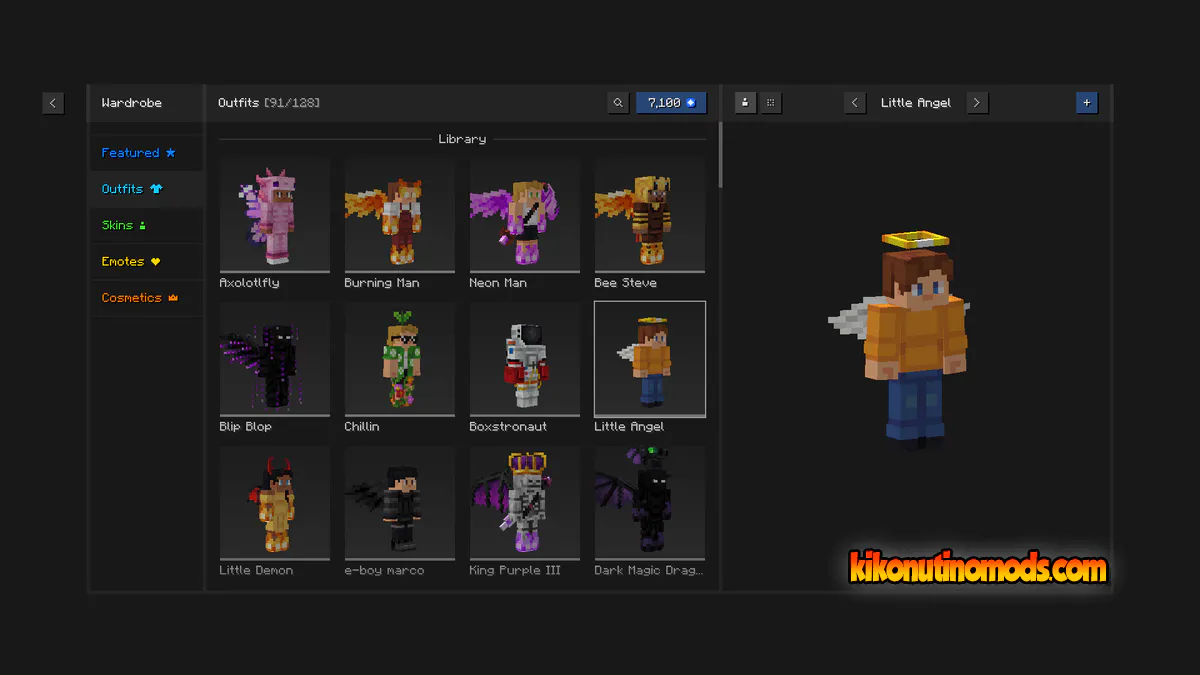Screen dimensions: 1200x675
Task: Click the outfit list scrollbar
Action: [x=720, y=155]
